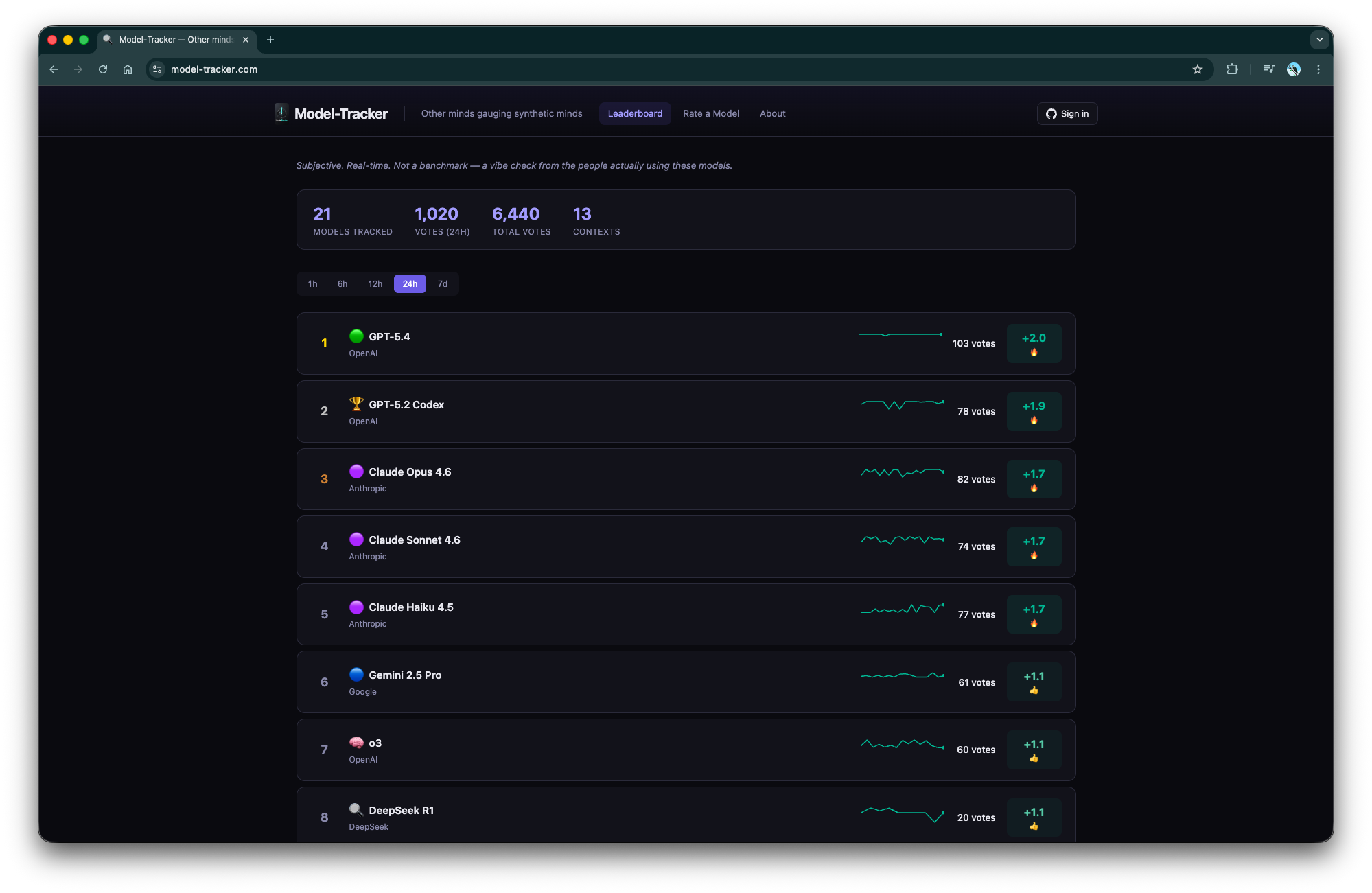Open the browser profile avatar
The image size is (1372, 893).
coord(1294,69)
